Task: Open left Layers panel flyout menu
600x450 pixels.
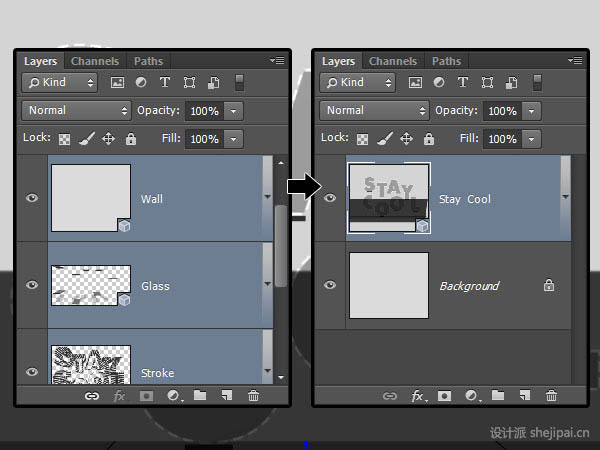Action: pos(277,60)
